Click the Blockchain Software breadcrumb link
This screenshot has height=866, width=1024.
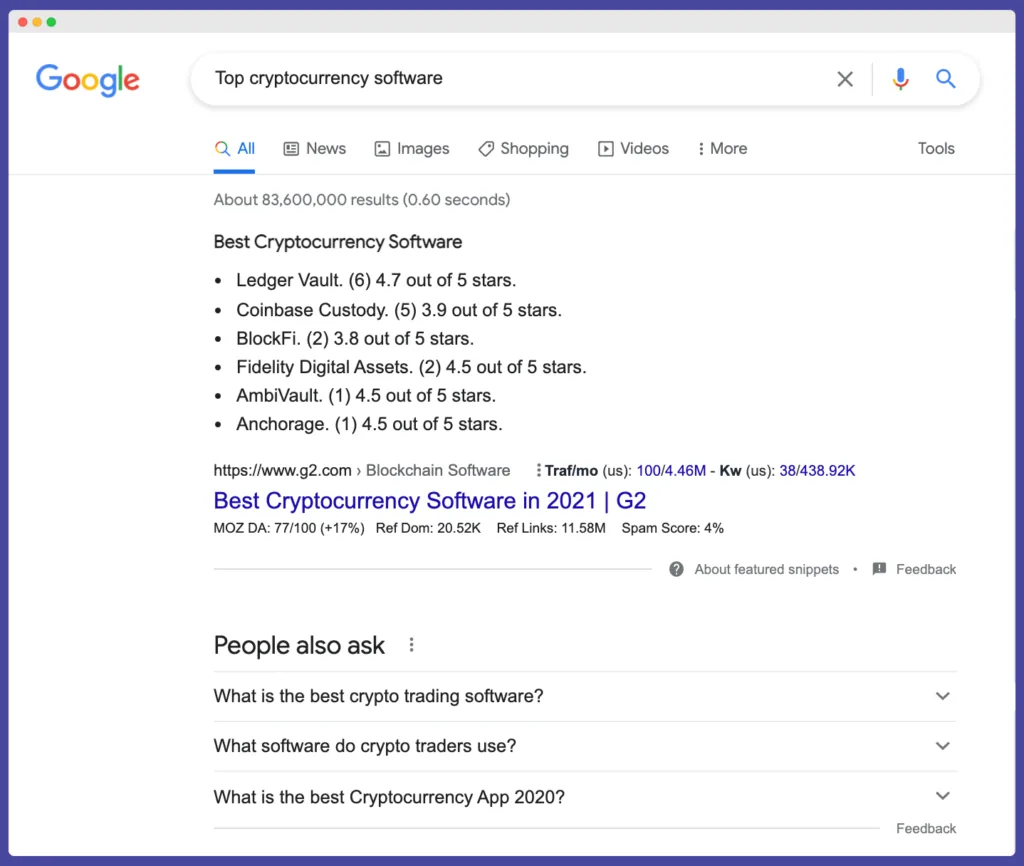point(438,470)
